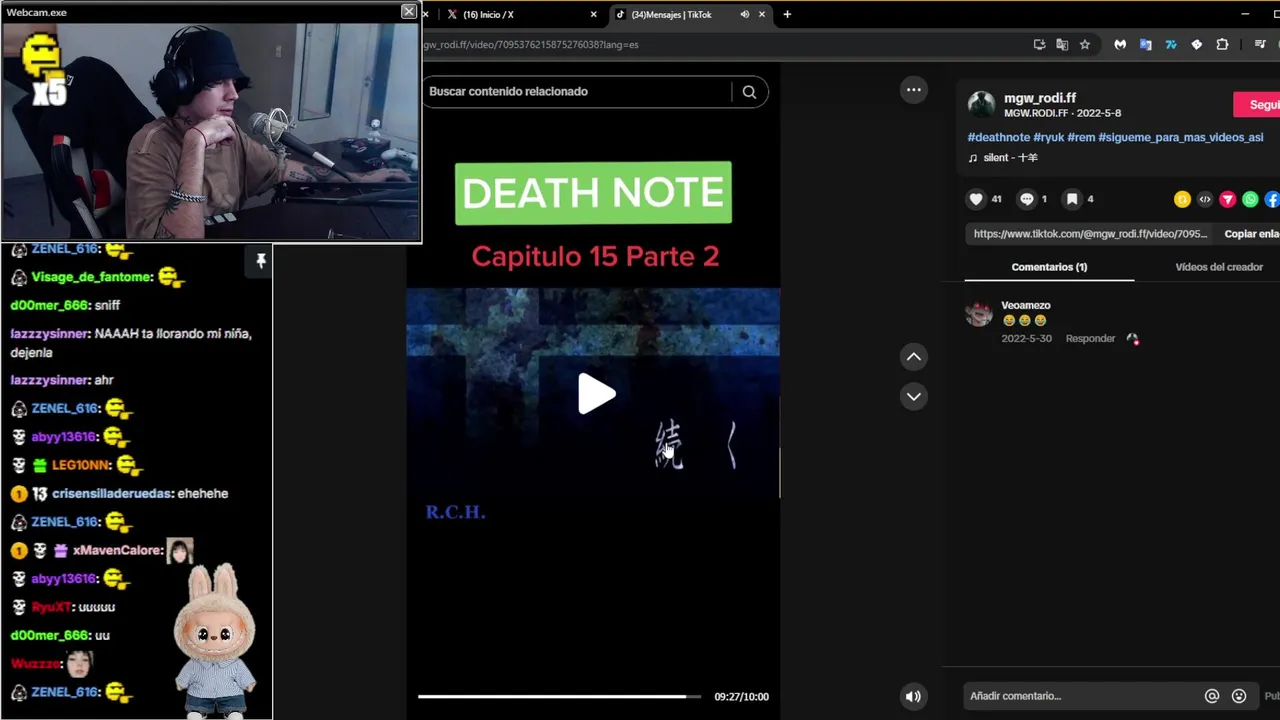Image resolution: width=1280 pixels, height=720 pixels.
Task: Open the mgw_rodi.ff username link
Action: tap(1040, 98)
